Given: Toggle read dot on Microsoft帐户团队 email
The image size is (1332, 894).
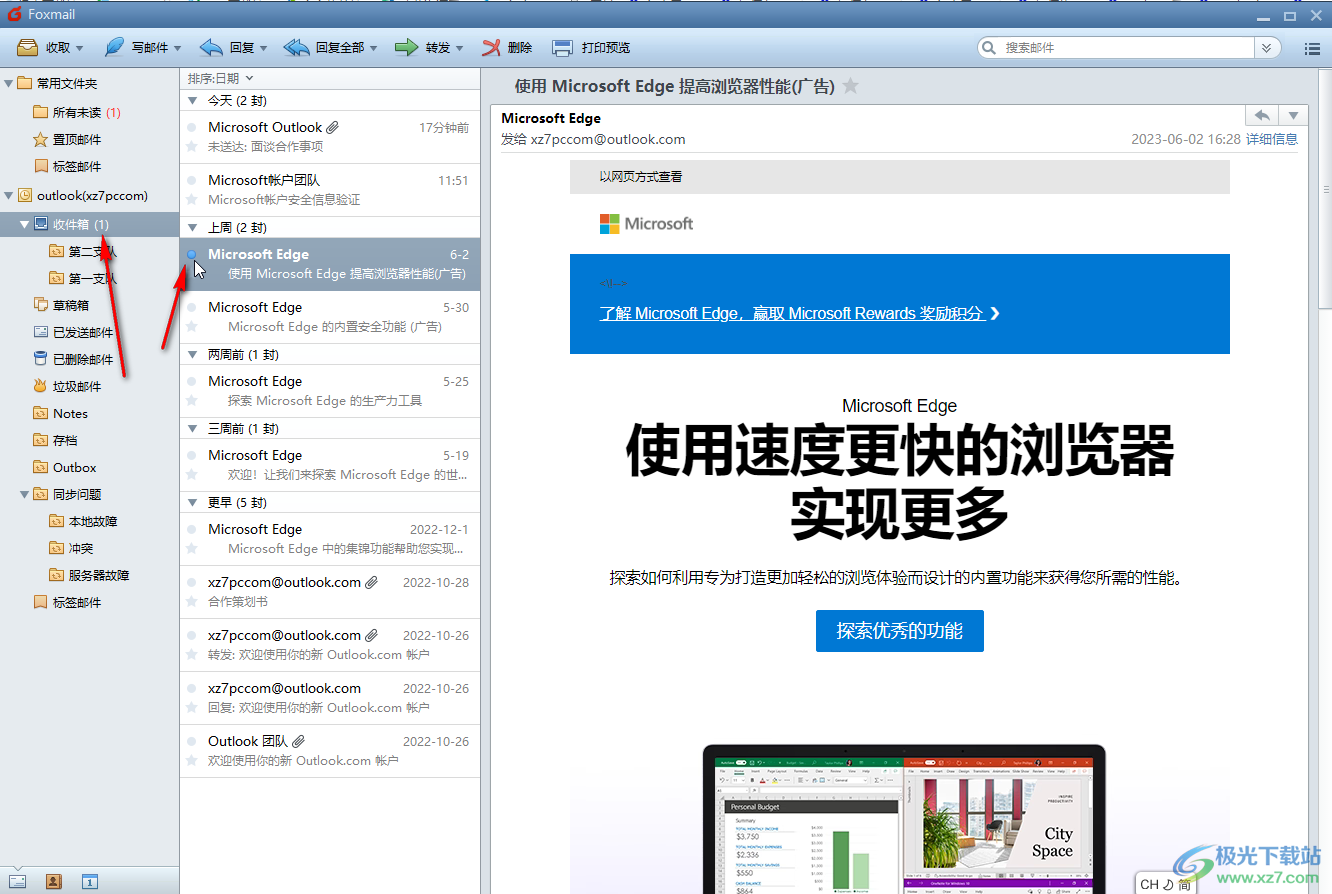Looking at the screenshot, I should (x=191, y=180).
